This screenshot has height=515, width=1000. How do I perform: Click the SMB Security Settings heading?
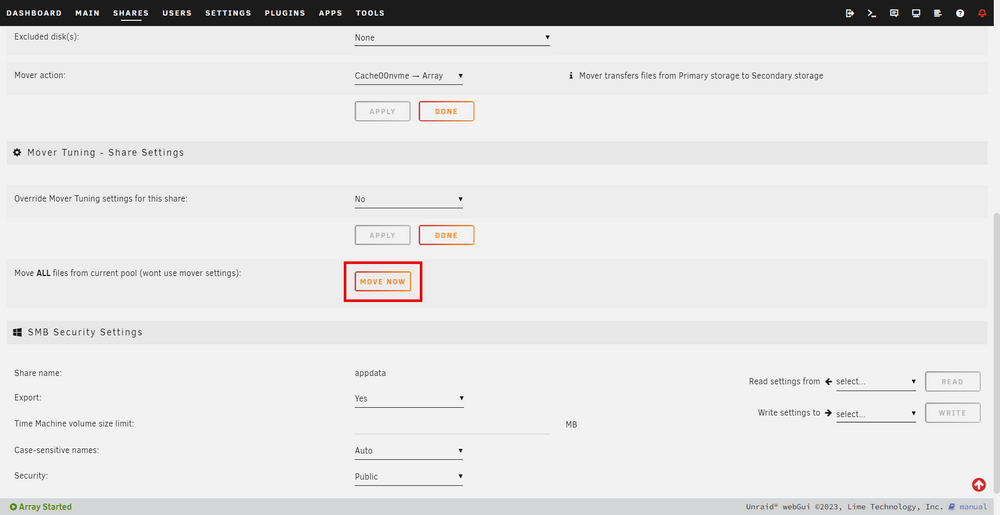point(85,332)
